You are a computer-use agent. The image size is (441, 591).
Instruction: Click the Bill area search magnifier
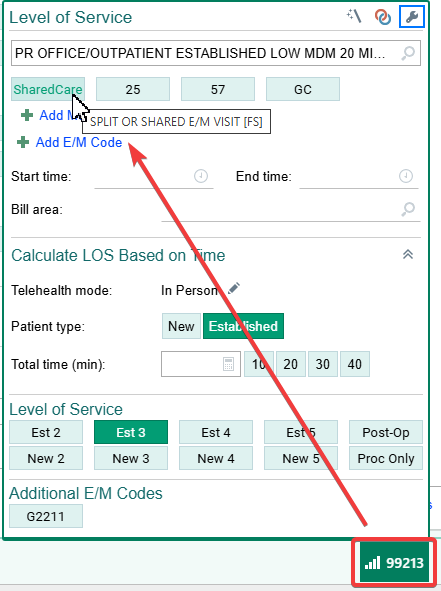point(408,209)
